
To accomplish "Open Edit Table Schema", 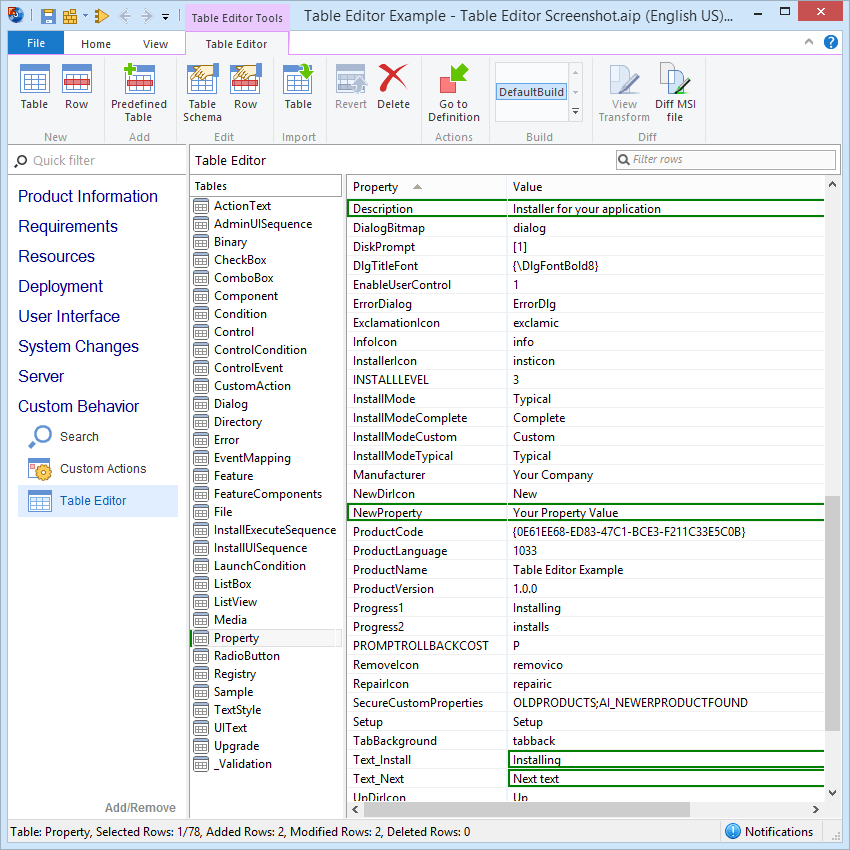I will (x=202, y=93).
